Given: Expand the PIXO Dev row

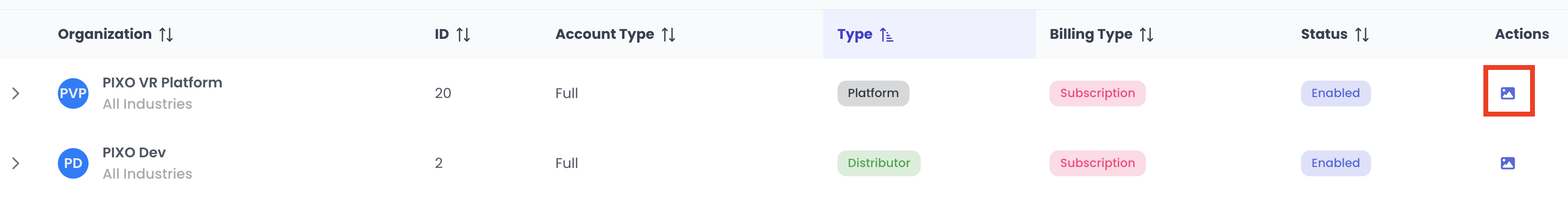Looking at the screenshot, I should pos(16,163).
